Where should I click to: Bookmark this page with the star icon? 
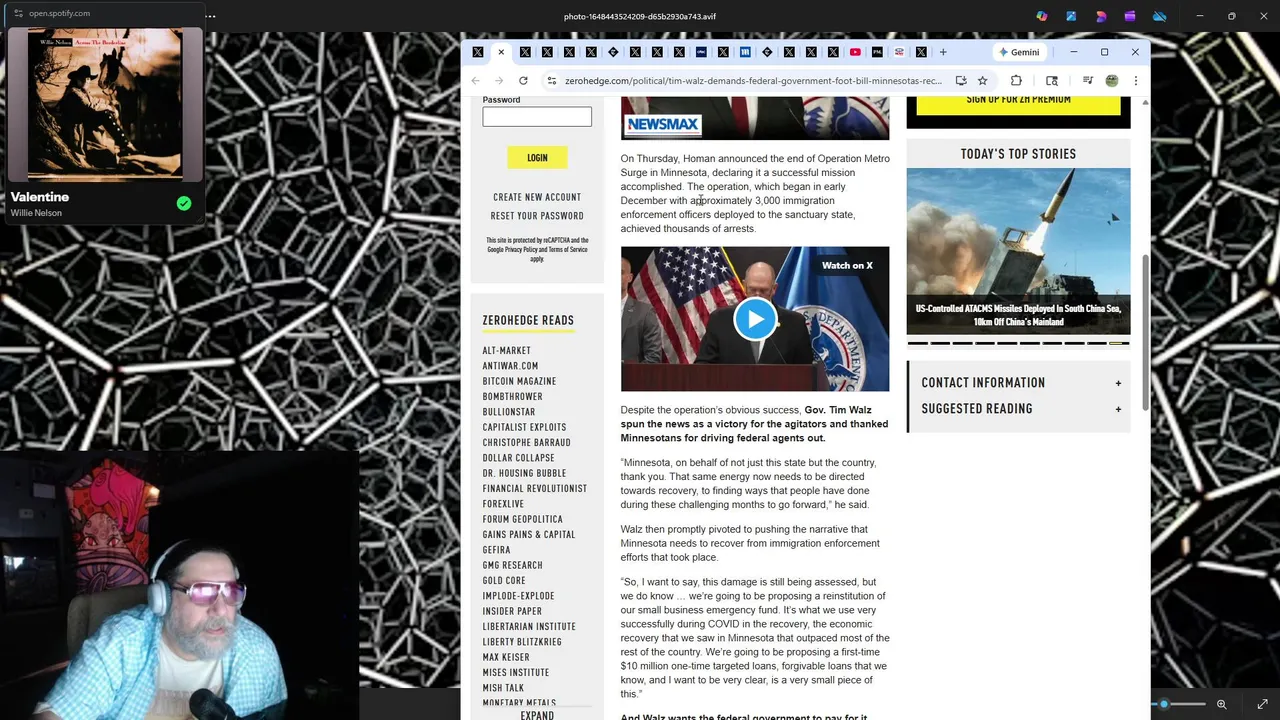pyautogui.click(x=983, y=81)
